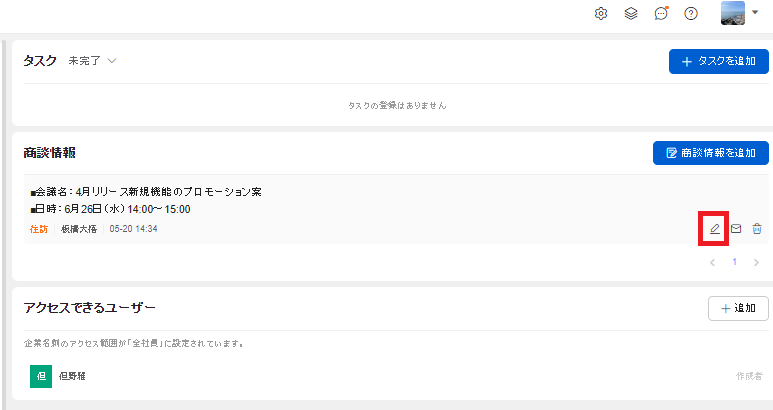Click the stacked layers icon in header
The height and width of the screenshot is (410, 773).
click(x=631, y=14)
